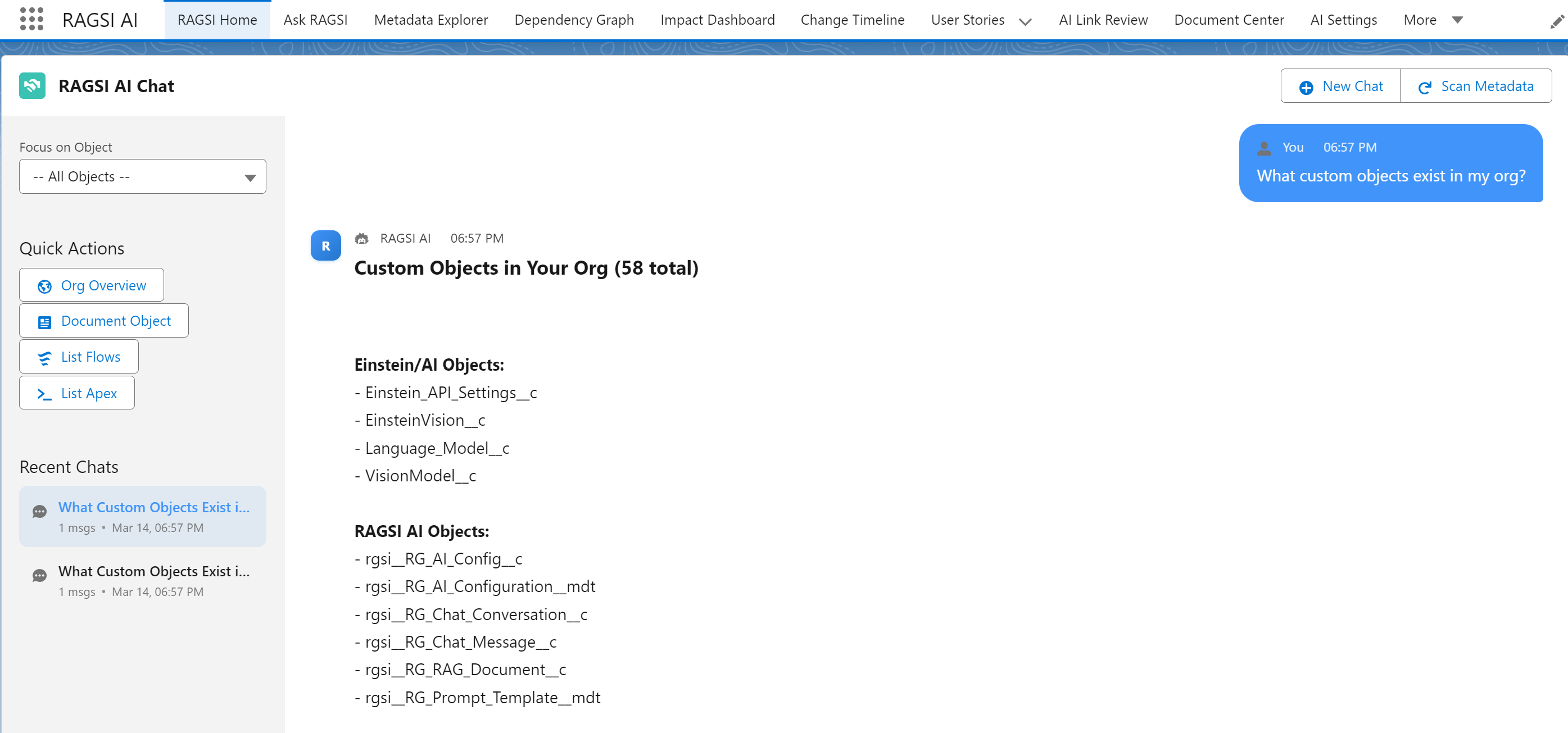This screenshot has width=1568, height=733.
Task: Select the first recent chat conversation
Action: tap(142, 516)
